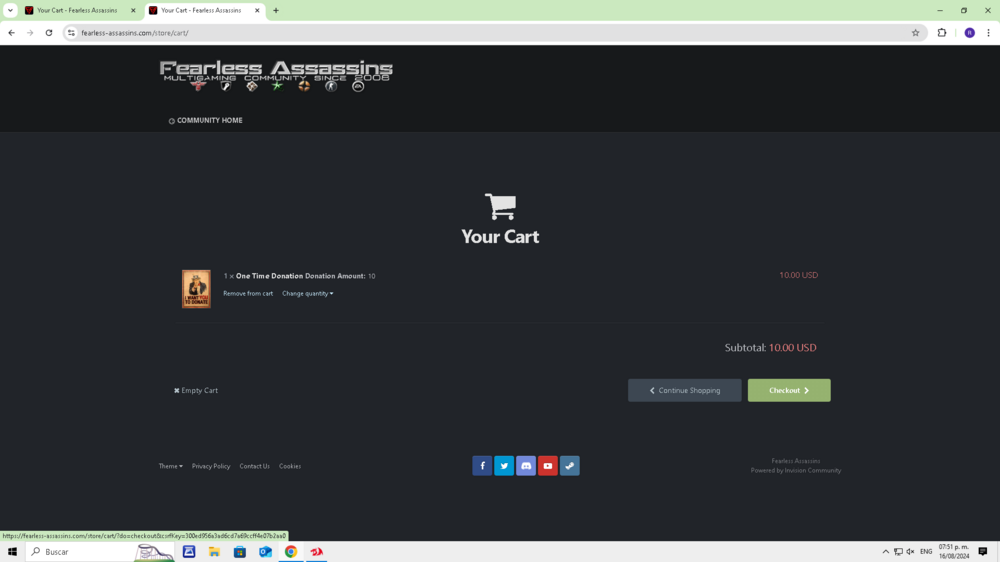Click the taskbar clock and date

(x=954, y=551)
